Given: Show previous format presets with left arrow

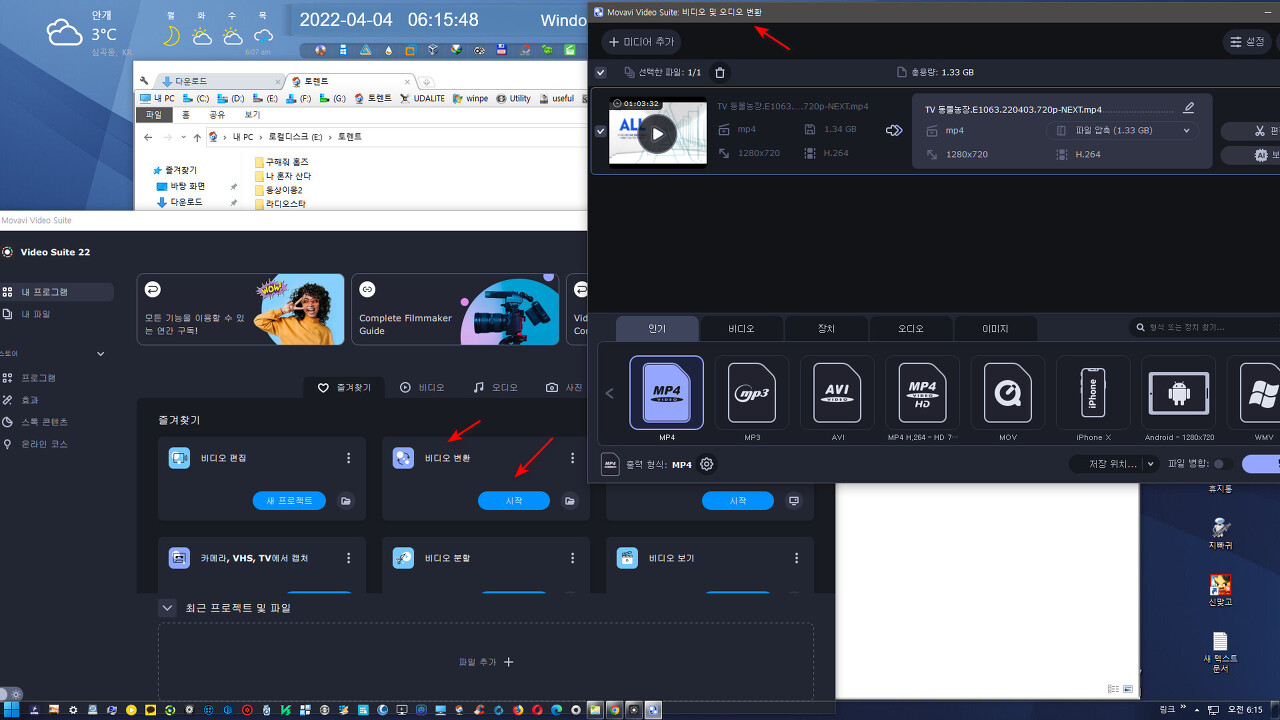Looking at the screenshot, I should (610, 393).
